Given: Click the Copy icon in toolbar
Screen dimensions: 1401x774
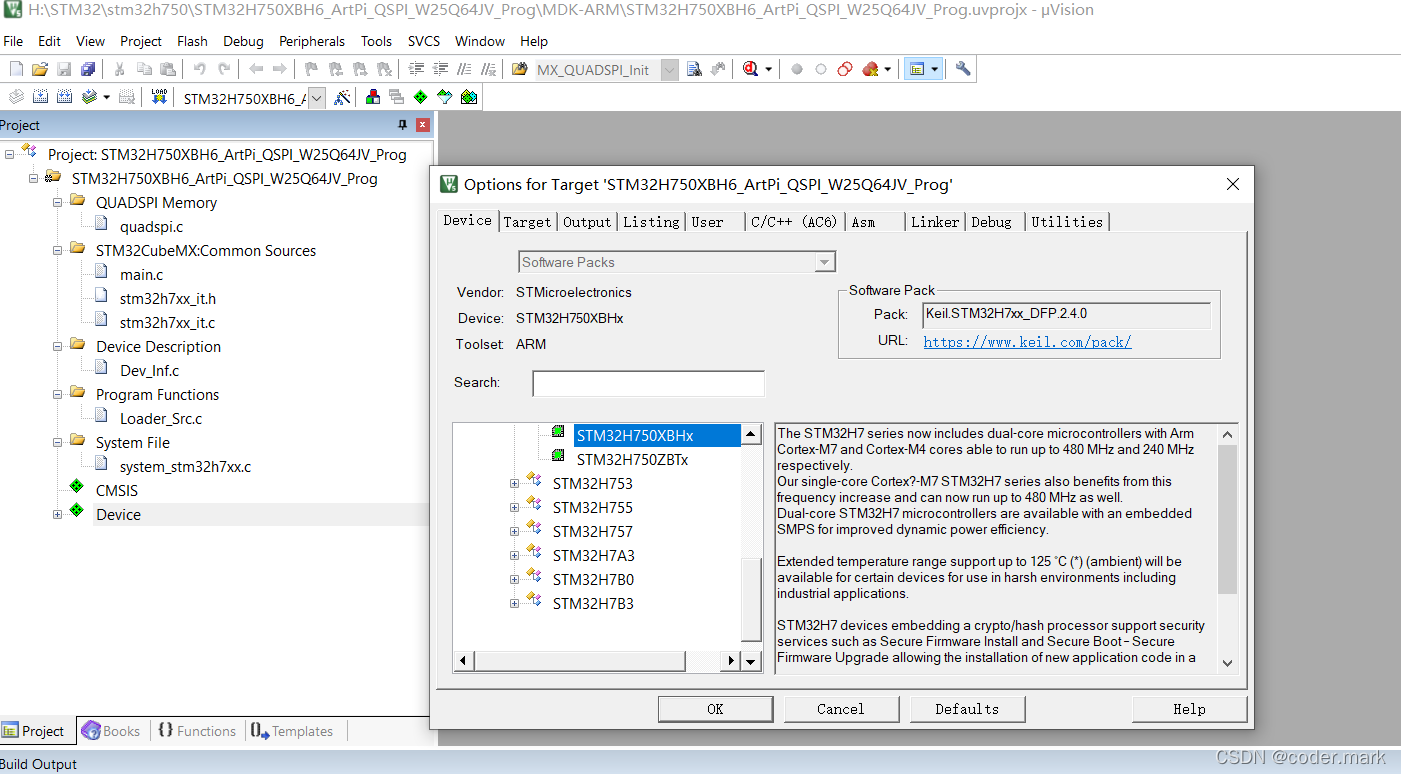Looking at the screenshot, I should tap(143, 69).
